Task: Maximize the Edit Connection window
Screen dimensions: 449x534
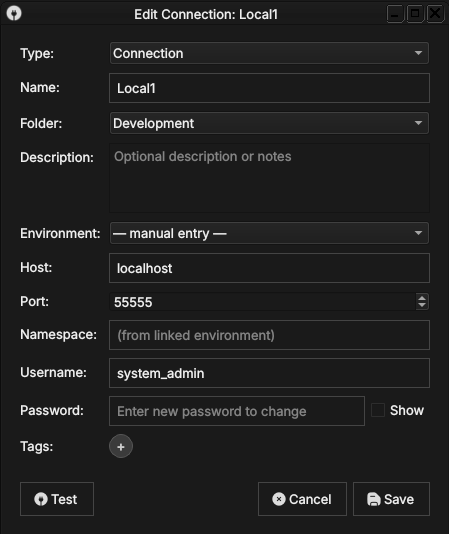Action: point(415,14)
